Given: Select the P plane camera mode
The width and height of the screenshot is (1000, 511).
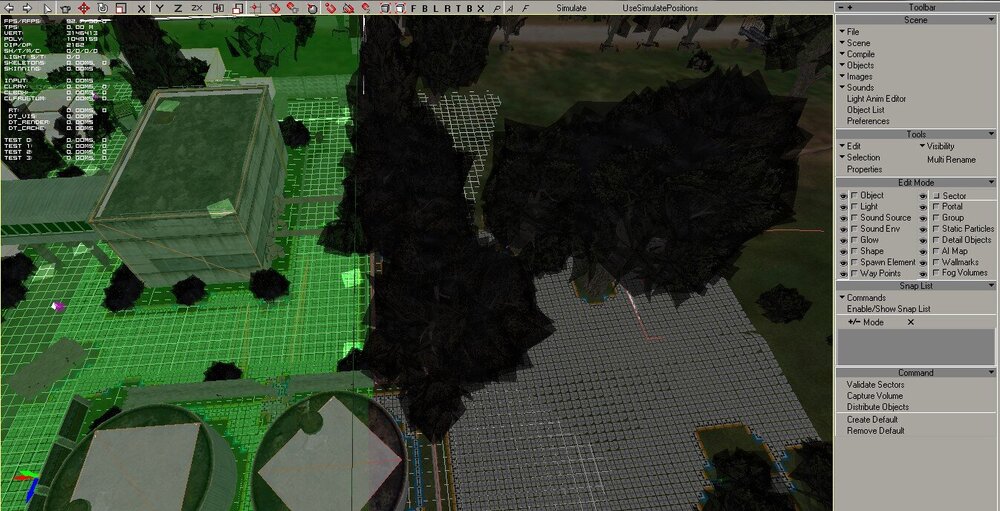Looking at the screenshot, I should coord(497,8).
